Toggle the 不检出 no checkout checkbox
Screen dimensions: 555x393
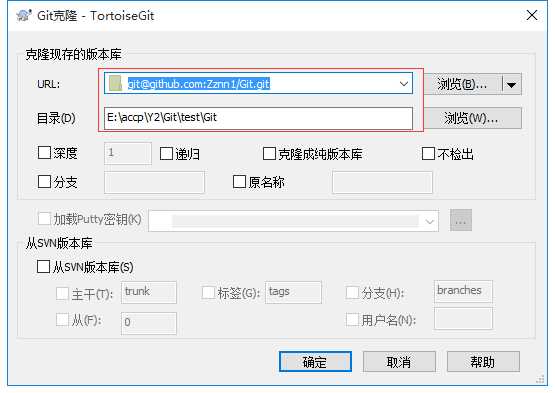pos(428,154)
